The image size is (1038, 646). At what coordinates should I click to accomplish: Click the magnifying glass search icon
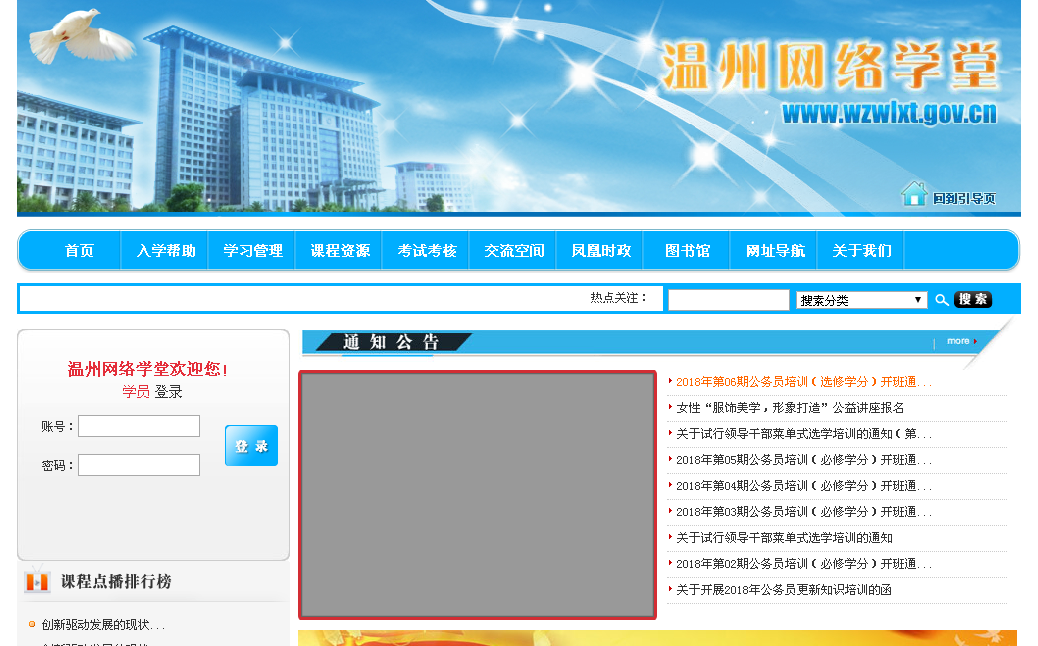coord(941,300)
